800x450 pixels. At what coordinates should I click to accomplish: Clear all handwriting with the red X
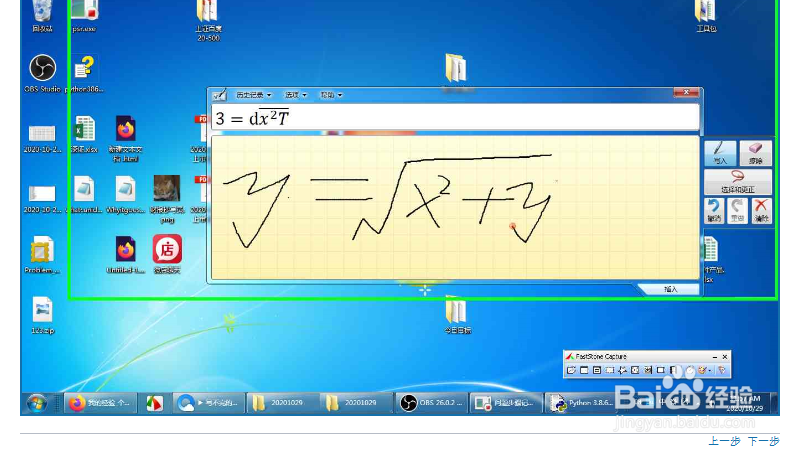tap(761, 210)
